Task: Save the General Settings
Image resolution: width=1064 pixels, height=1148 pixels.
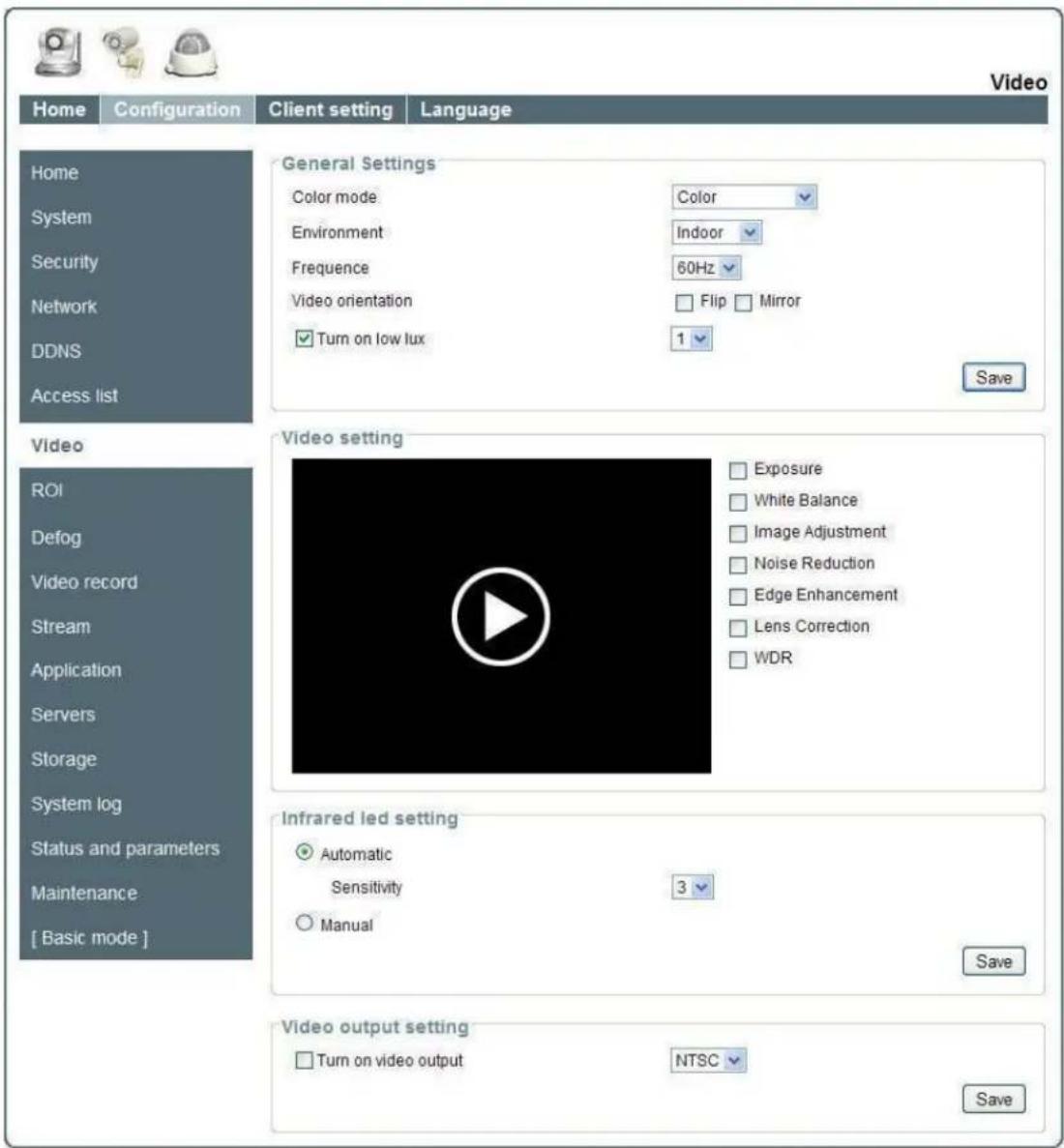Action: (993, 377)
